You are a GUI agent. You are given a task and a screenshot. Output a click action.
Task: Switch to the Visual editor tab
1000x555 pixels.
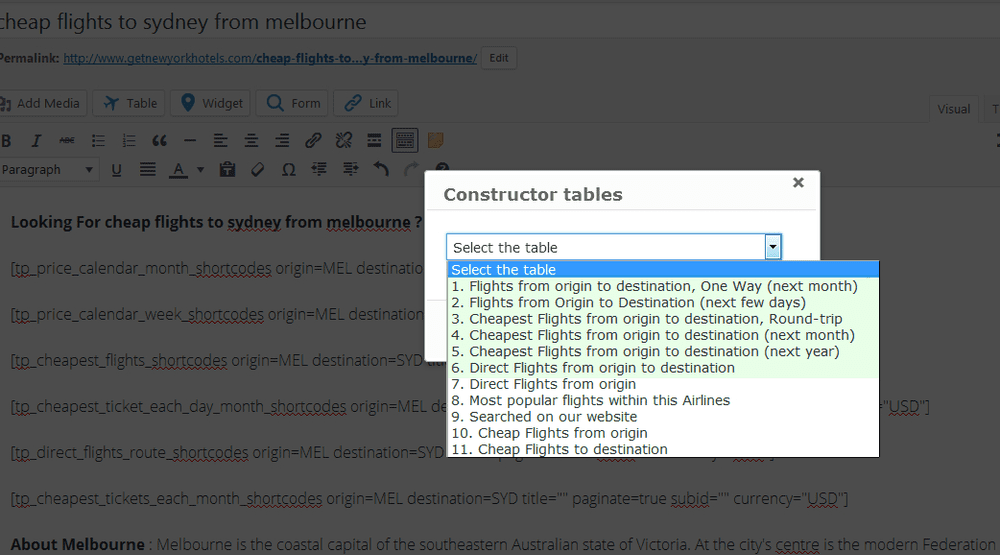coord(953,109)
